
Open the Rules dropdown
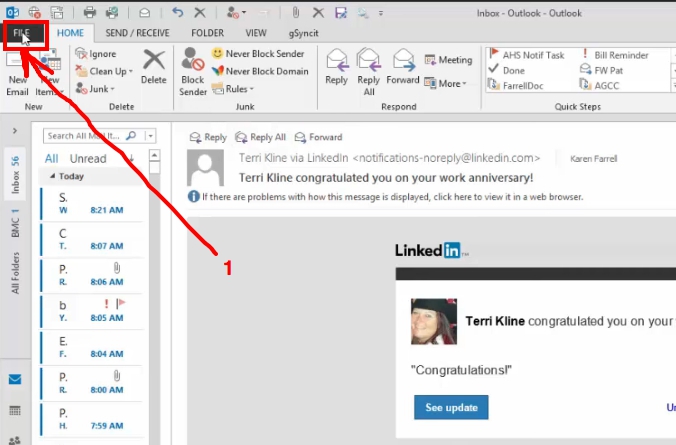click(x=233, y=89)
